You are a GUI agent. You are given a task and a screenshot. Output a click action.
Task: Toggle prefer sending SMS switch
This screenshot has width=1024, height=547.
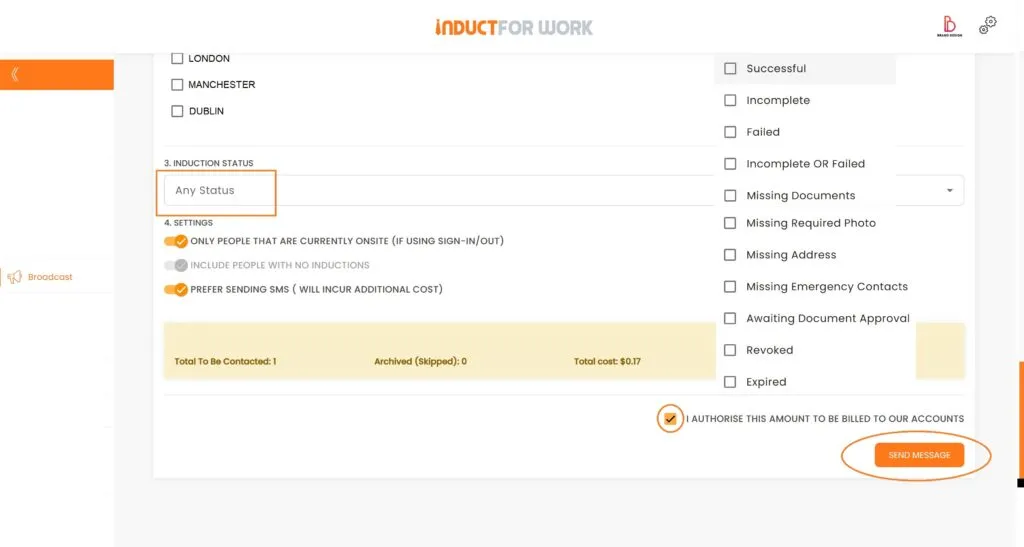176,289
